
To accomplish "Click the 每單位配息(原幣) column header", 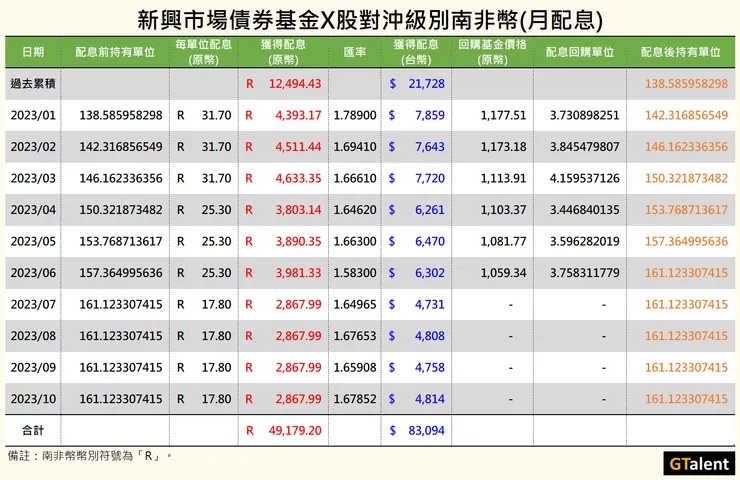I will [x=203, y=52].
